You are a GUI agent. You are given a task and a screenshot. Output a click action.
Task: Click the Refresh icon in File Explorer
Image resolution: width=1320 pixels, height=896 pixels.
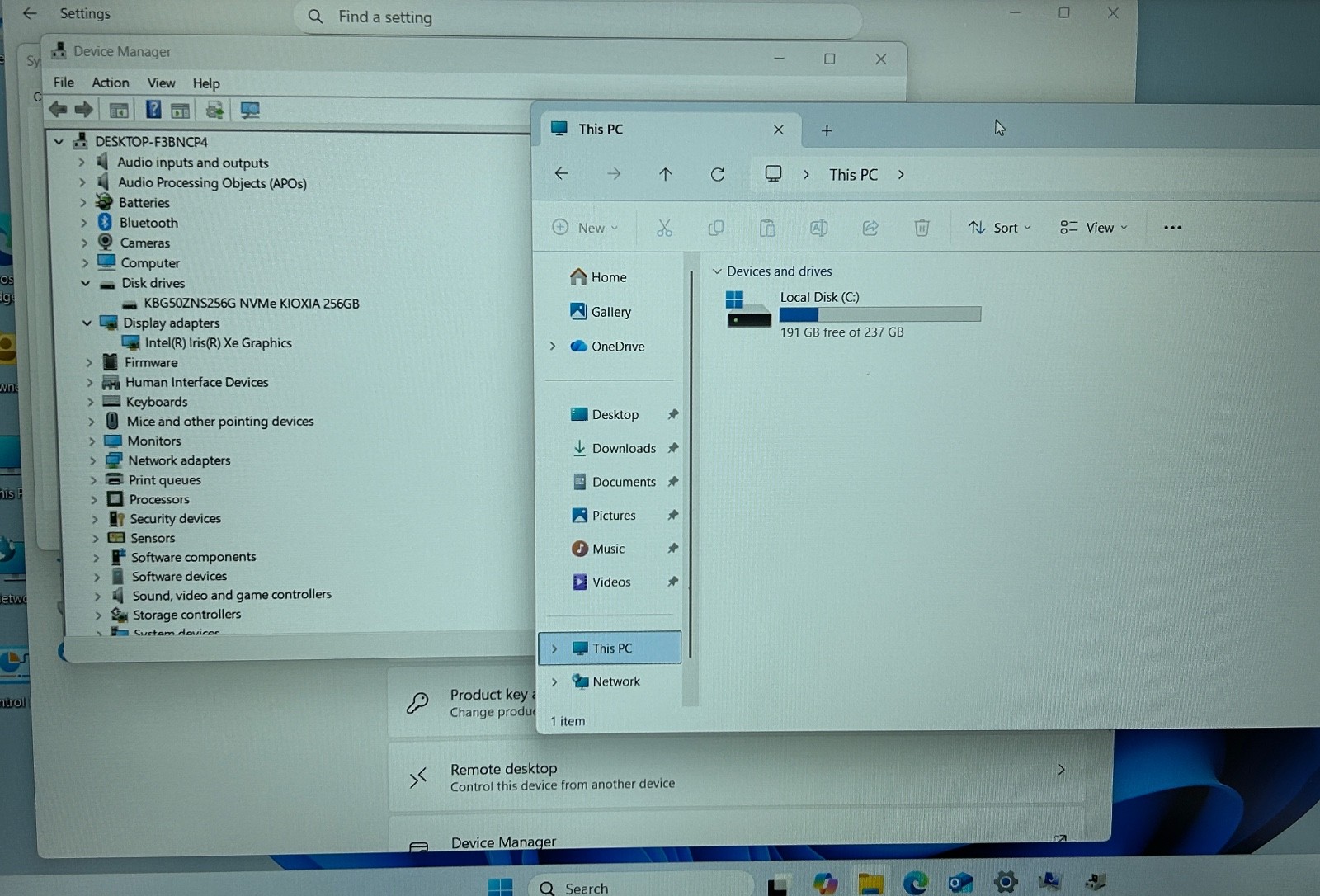coord(718,174)
